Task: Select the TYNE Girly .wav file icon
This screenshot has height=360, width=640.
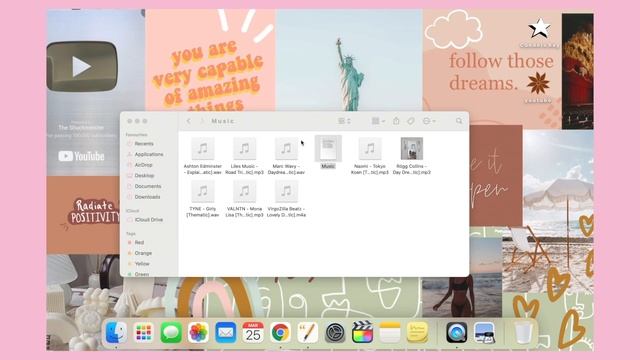Action: coord(202,191)
